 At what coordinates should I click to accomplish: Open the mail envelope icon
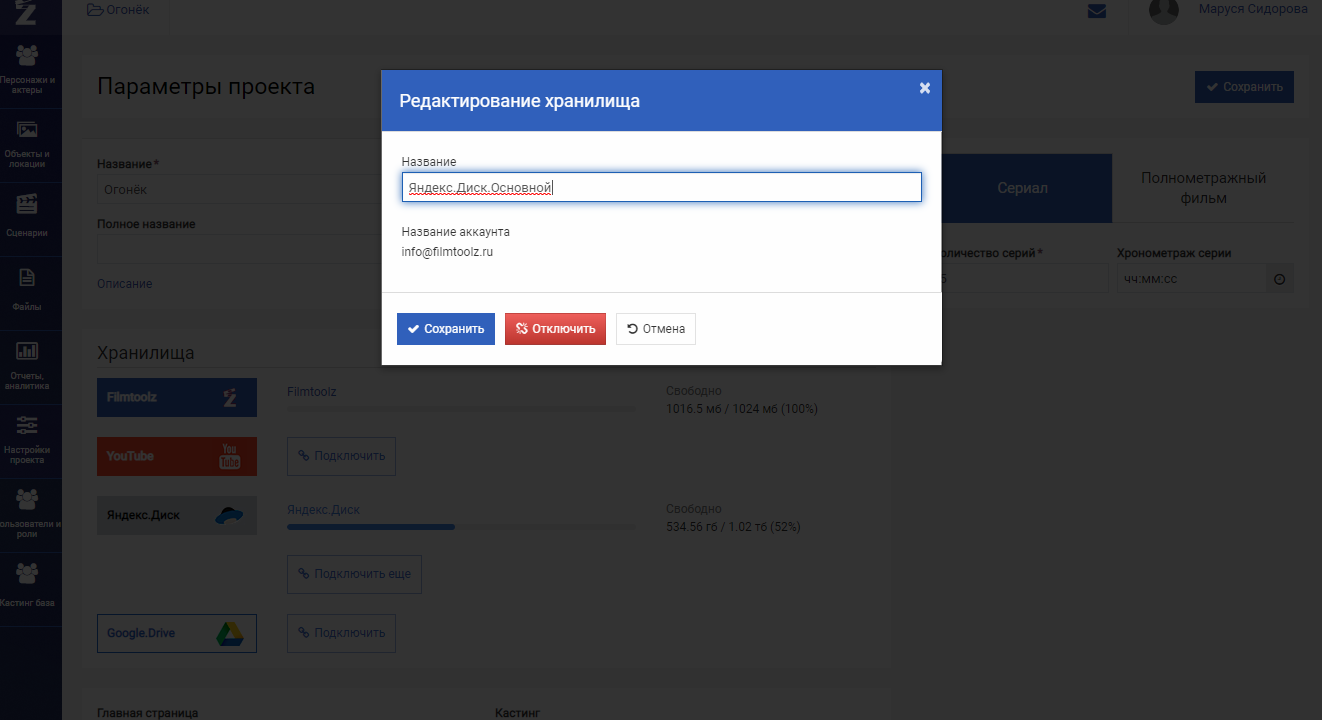(x=1097, y=11)
